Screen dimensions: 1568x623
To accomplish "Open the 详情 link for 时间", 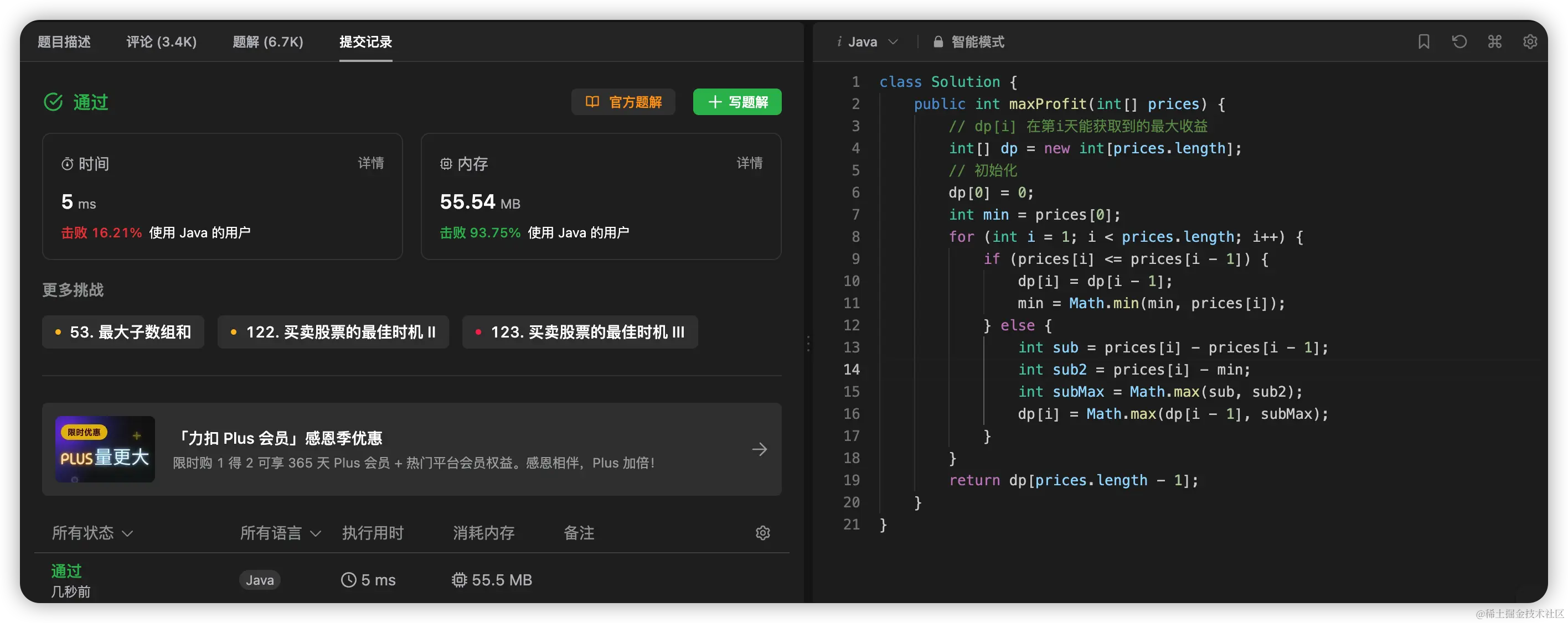I will point(371,163).
